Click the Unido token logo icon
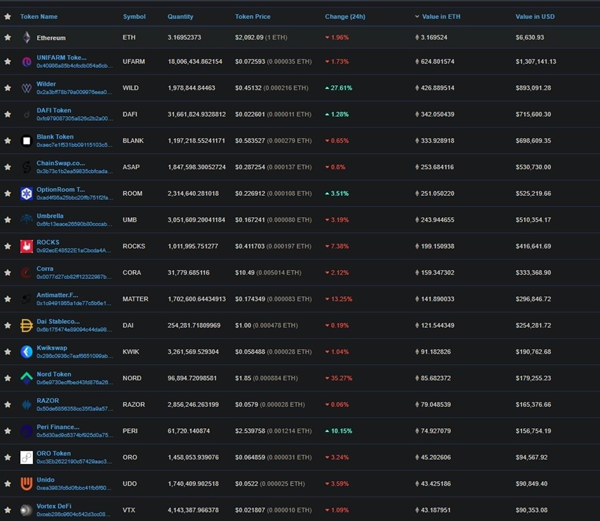600x521 pixels. pos(26,484)
